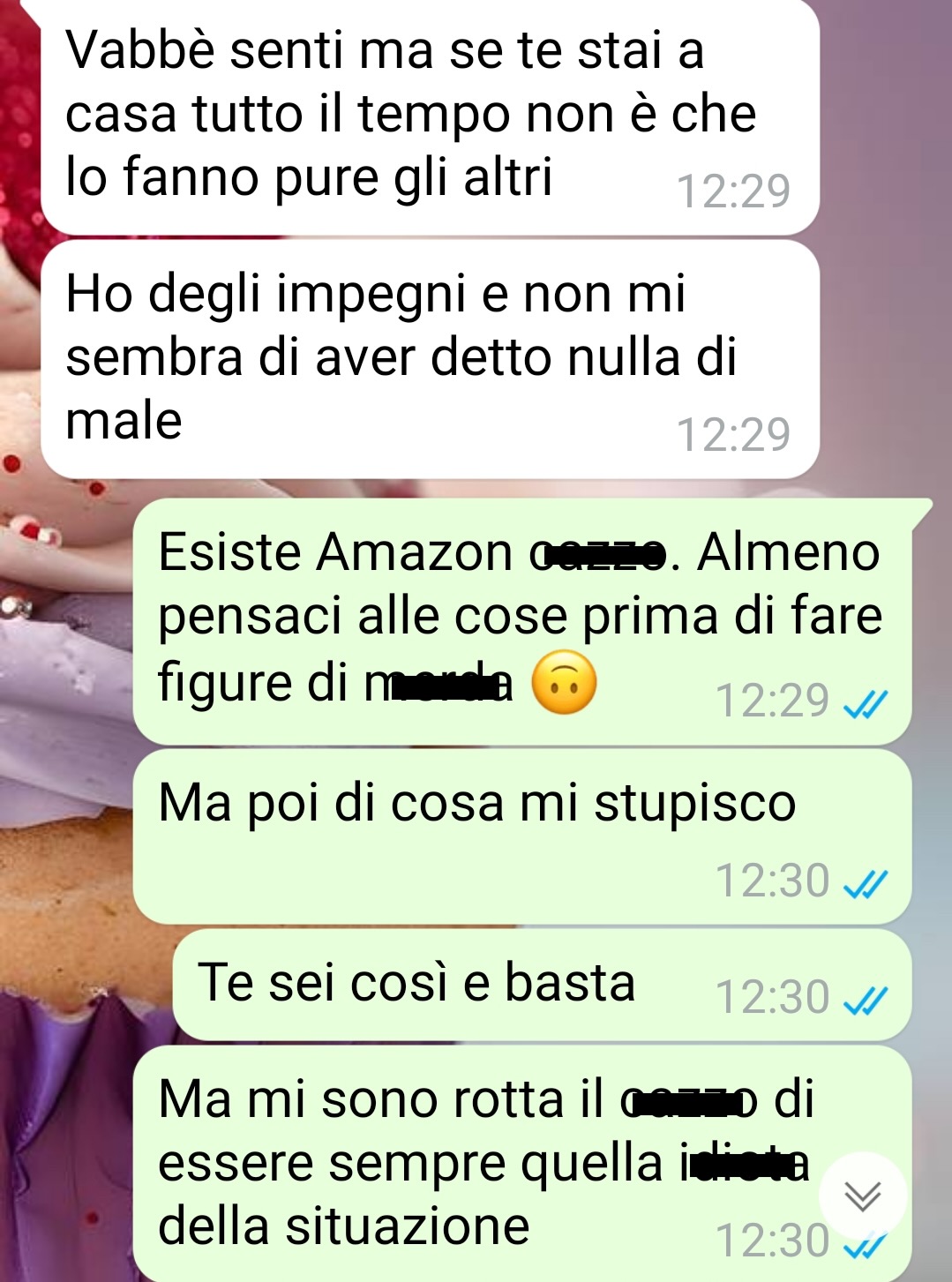952x1282 pixels.
Task: Tap the 12:29 timestamp on the Amazon message
Action: tap(772, 701)
